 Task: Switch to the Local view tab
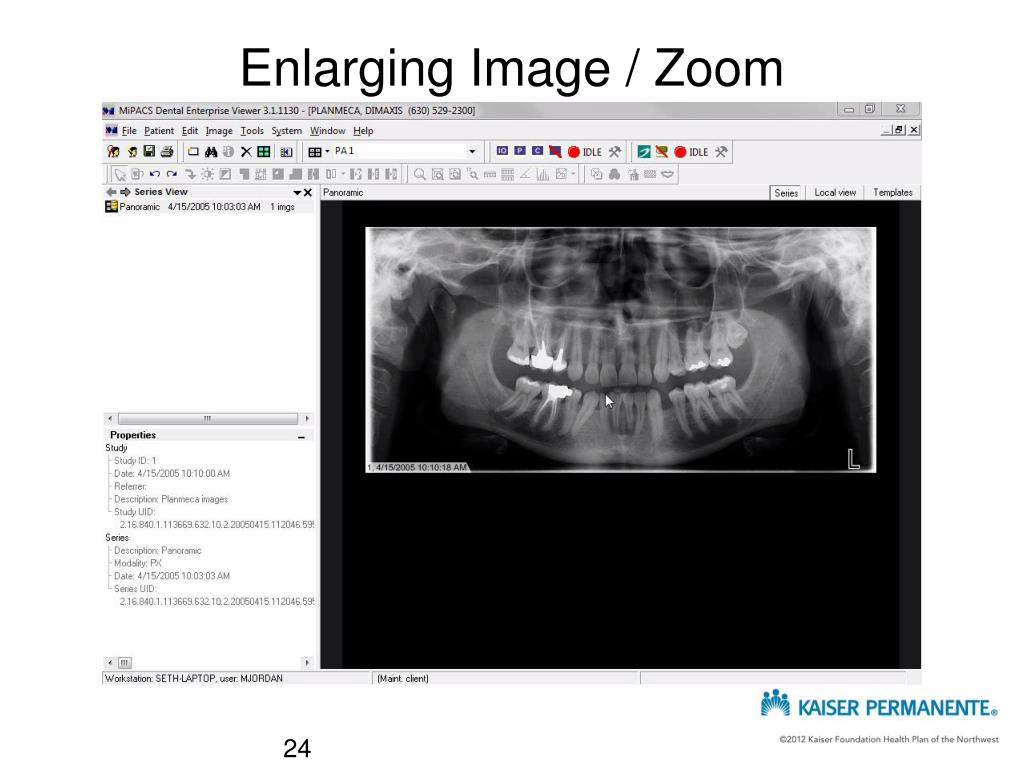pos(835,193)
